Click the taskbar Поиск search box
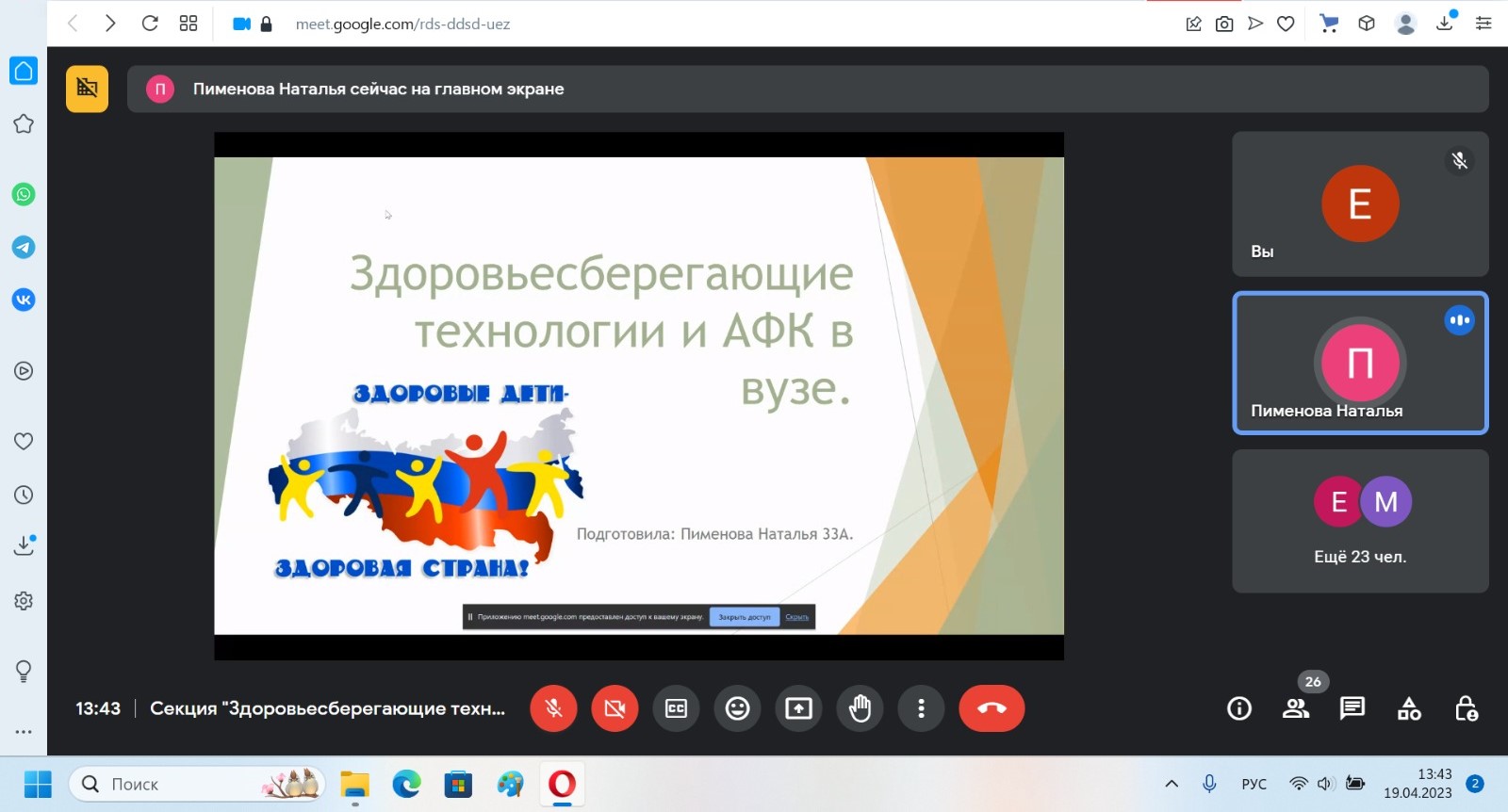This screenshot has width=1508, height=812. (x=197, y=784)
